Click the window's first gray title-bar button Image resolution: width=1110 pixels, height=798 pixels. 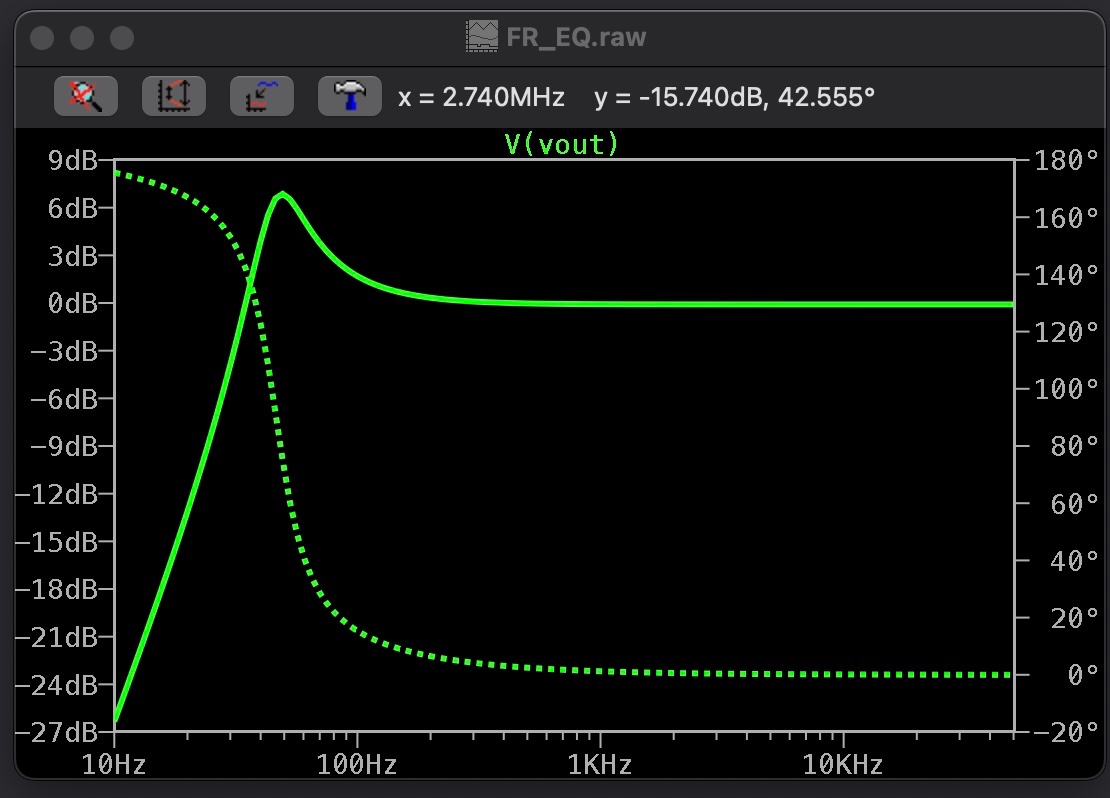42,38
